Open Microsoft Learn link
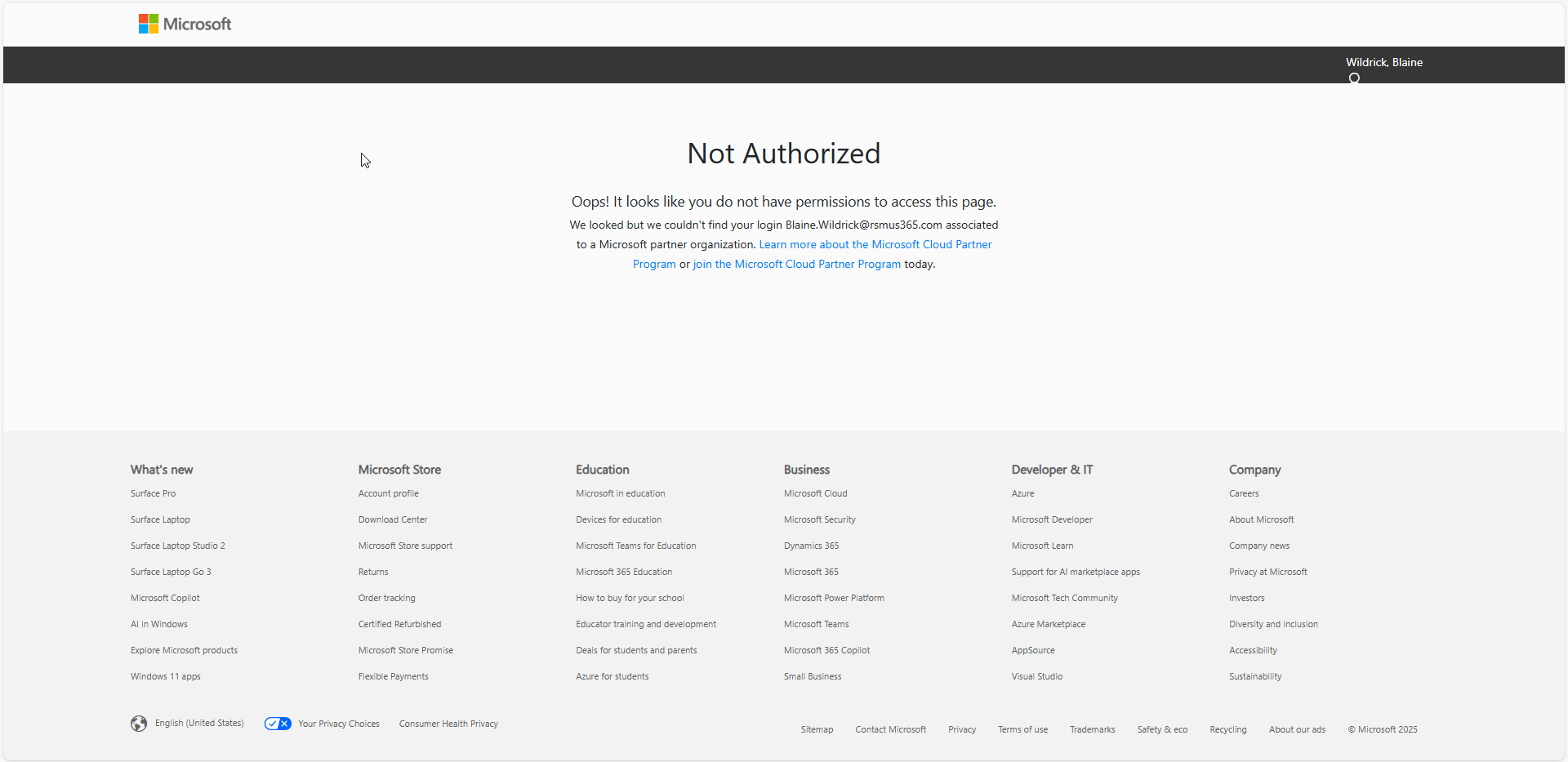 pos(1043,546)
